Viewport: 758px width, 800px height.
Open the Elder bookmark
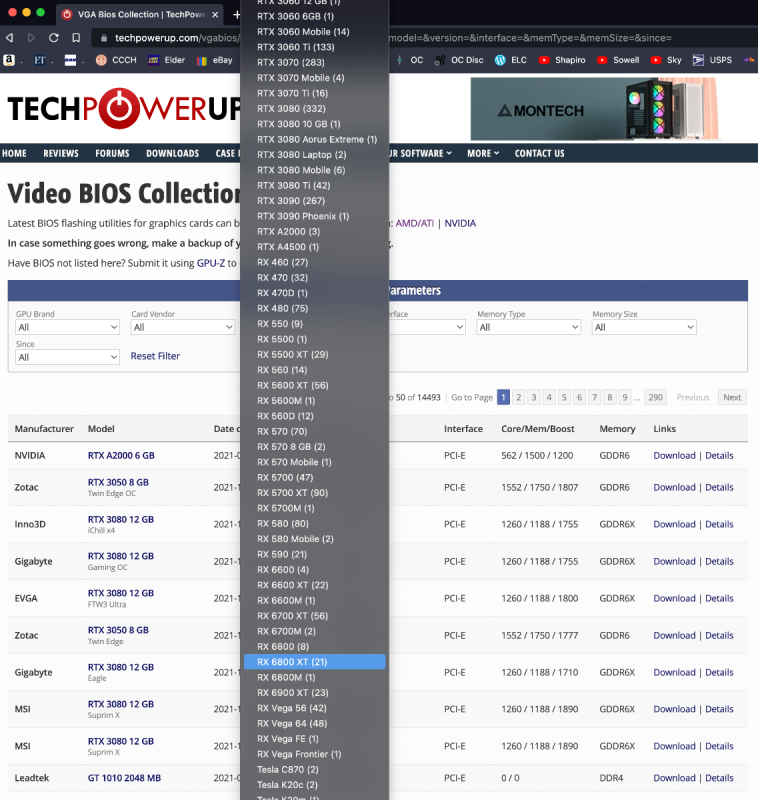(x=166, y=60)
